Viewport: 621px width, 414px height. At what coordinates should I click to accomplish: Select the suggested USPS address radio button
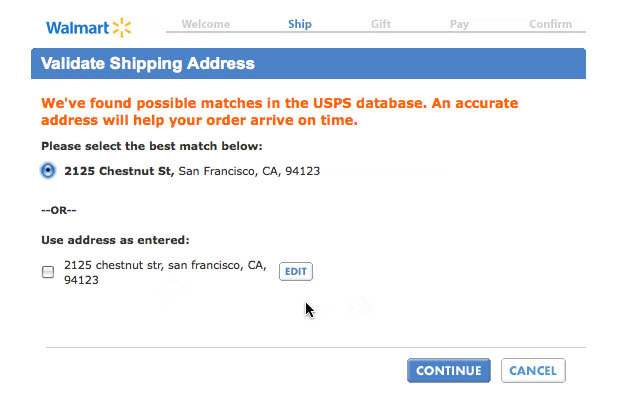click(48, 171)
